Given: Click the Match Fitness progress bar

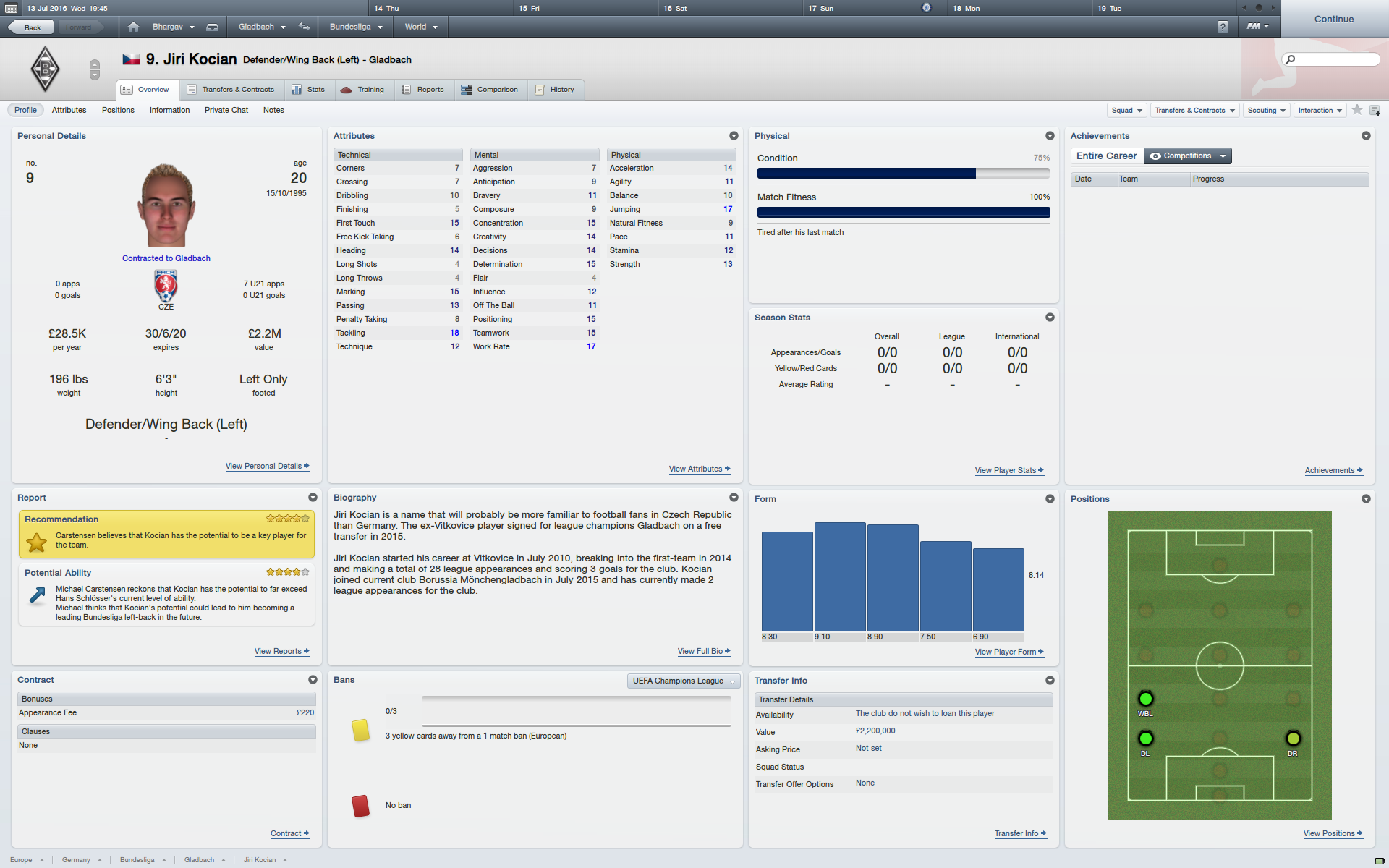Looking at the screenshot, I should [x=903, y=213].
